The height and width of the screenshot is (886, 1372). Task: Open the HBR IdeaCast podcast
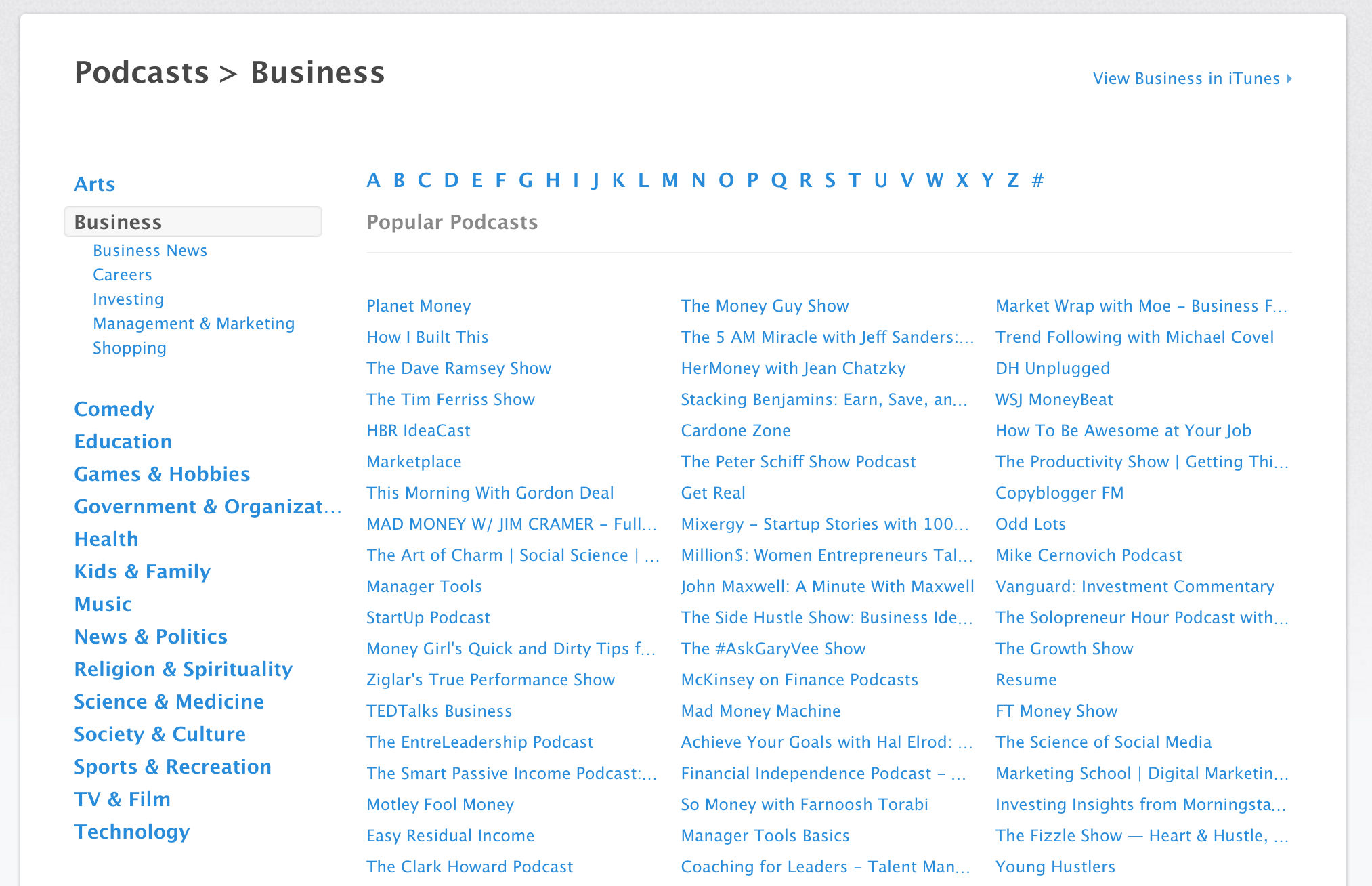[x=418, y=430]
